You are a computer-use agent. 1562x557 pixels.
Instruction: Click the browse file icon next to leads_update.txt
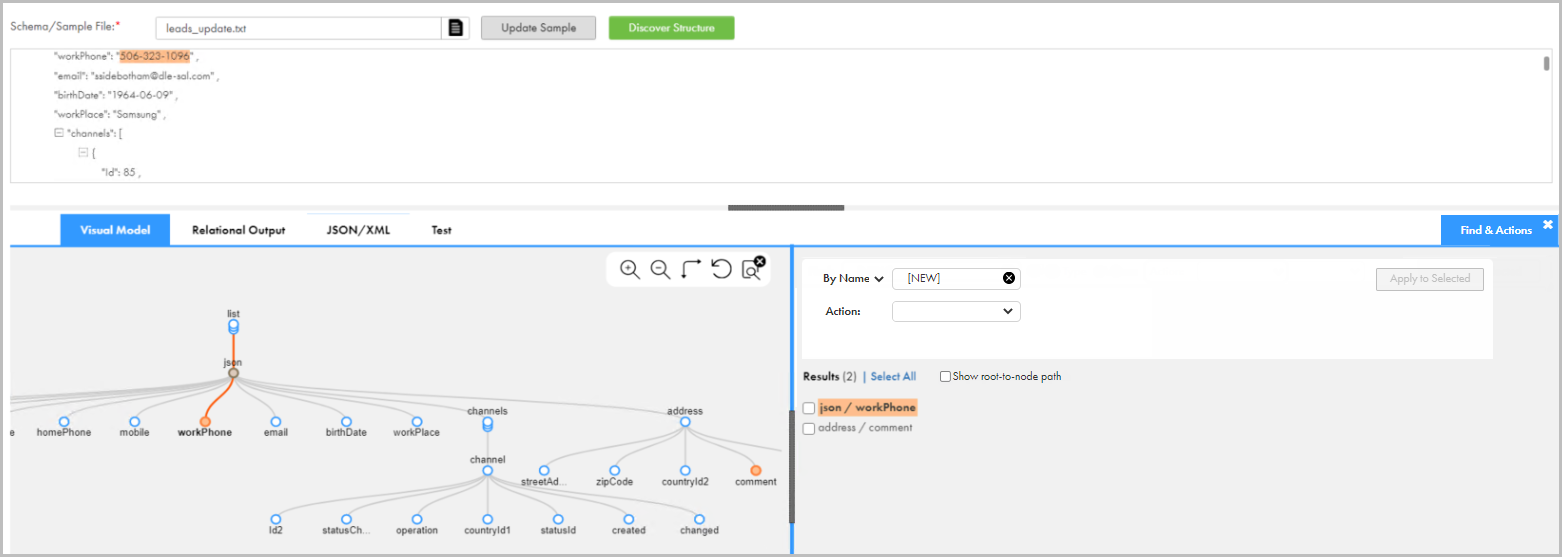(455, 28)
